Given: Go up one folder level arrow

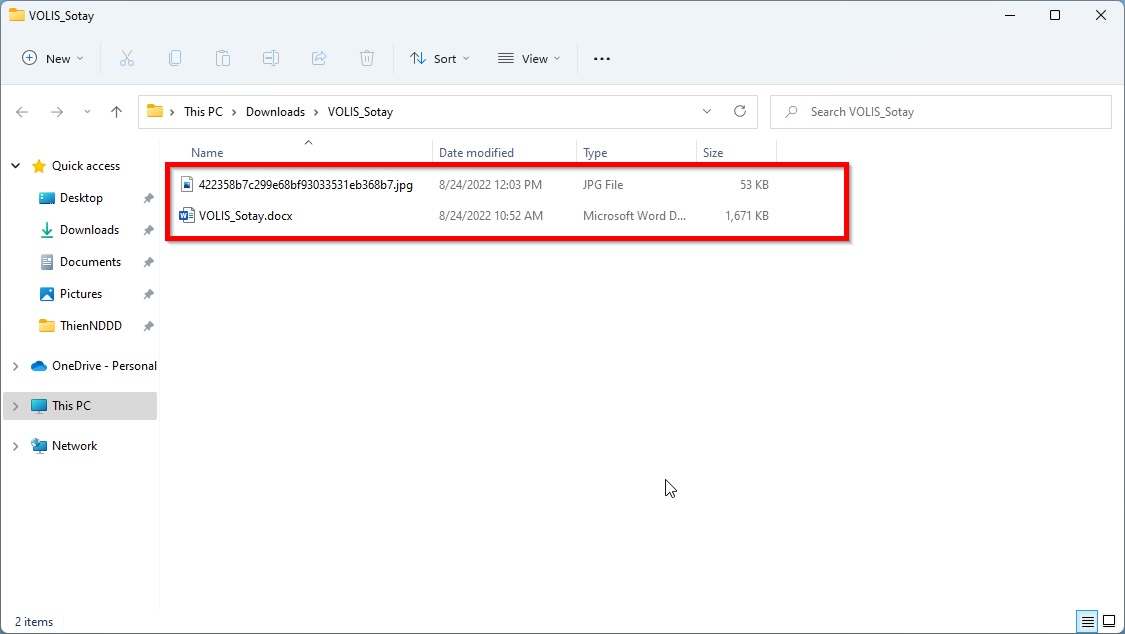Looking at the screenshot, I should pyautogui.click(x=116, y=112).
